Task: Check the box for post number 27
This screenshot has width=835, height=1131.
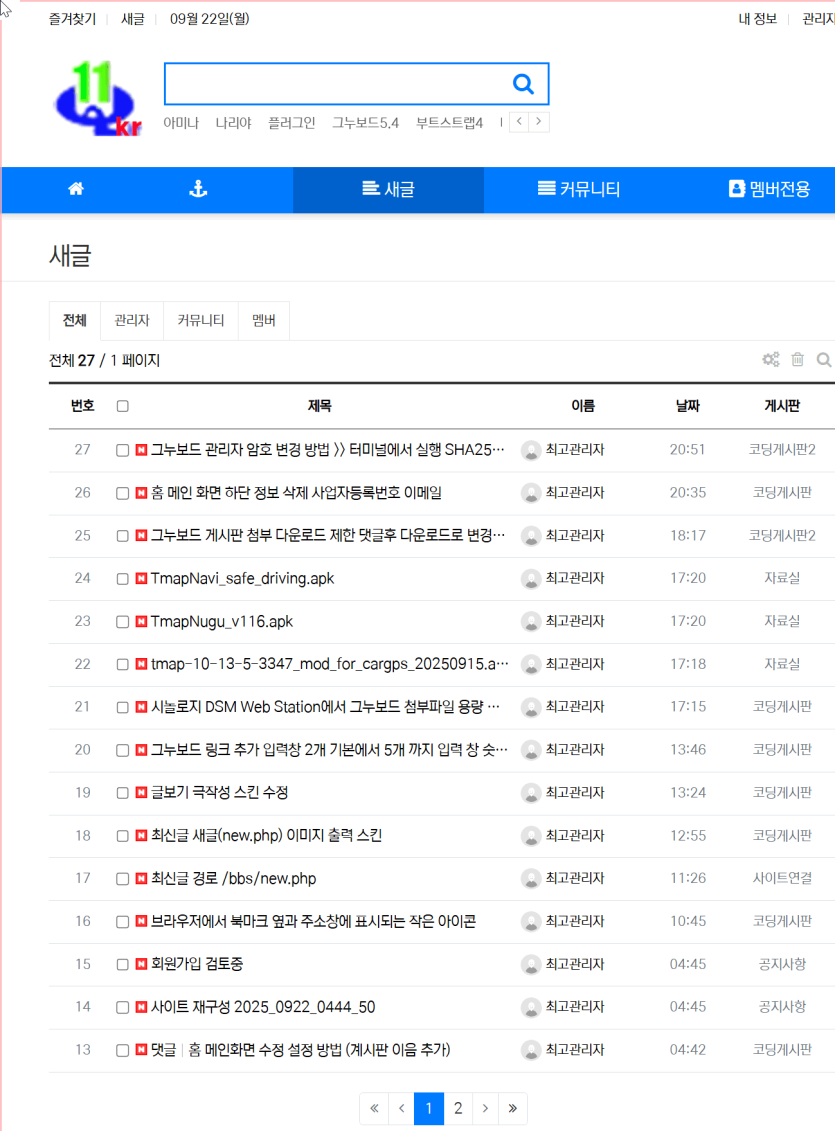Action: 123,450
